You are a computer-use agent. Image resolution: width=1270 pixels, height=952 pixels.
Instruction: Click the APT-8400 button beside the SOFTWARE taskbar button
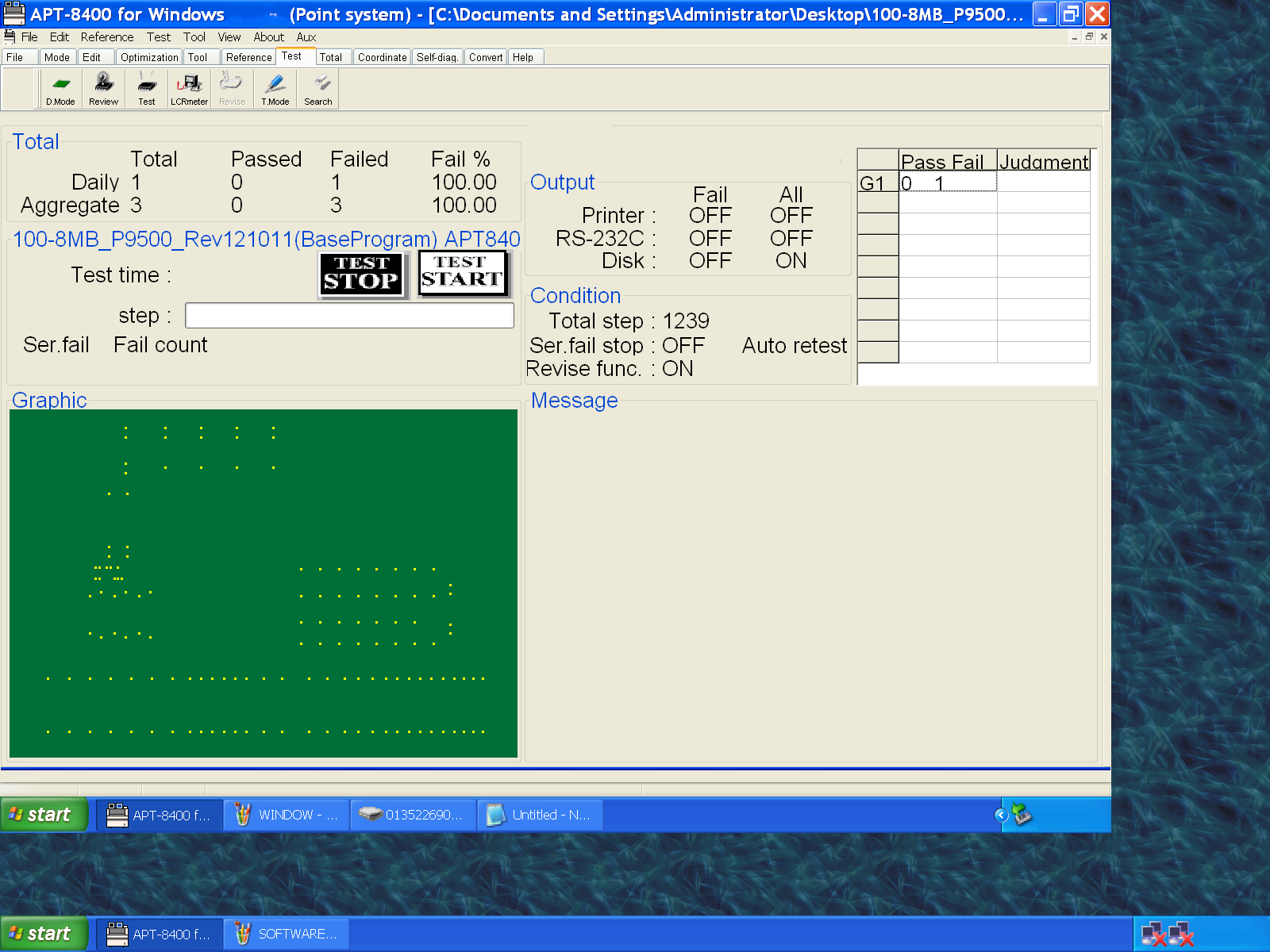click(x=160, y=934)
